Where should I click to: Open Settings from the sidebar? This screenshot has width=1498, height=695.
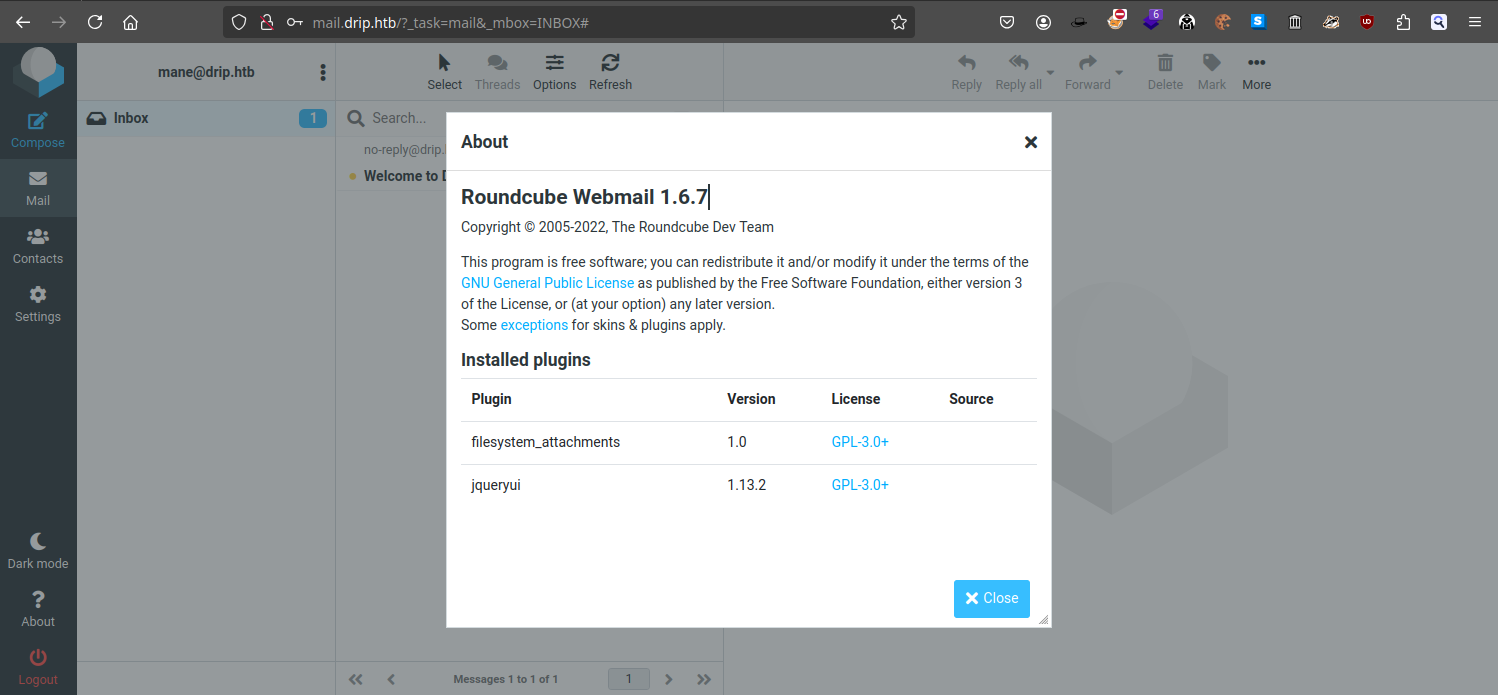point(38,304)
